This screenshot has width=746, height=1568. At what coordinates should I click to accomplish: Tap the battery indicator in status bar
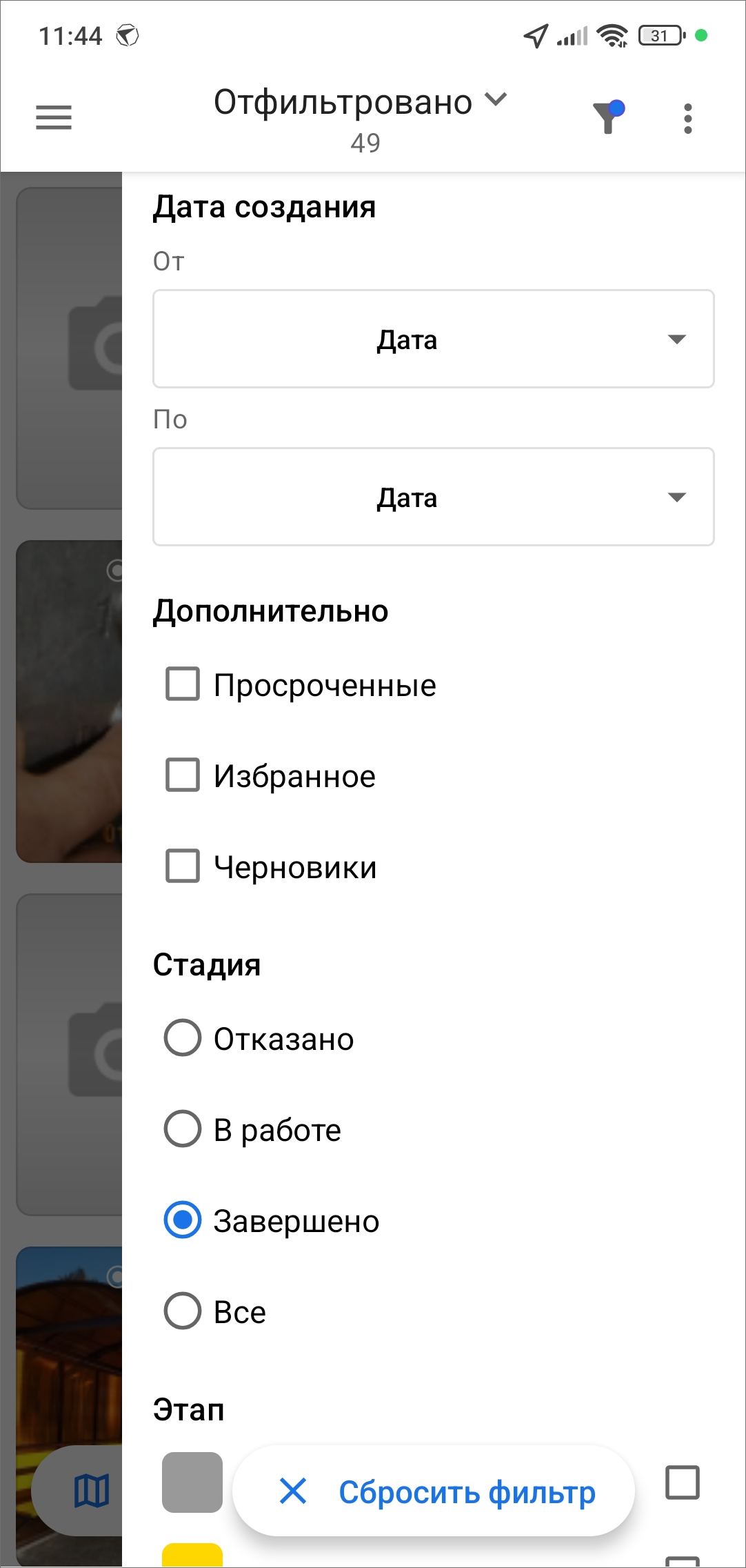pyautogui.click(x=661, y=35)
